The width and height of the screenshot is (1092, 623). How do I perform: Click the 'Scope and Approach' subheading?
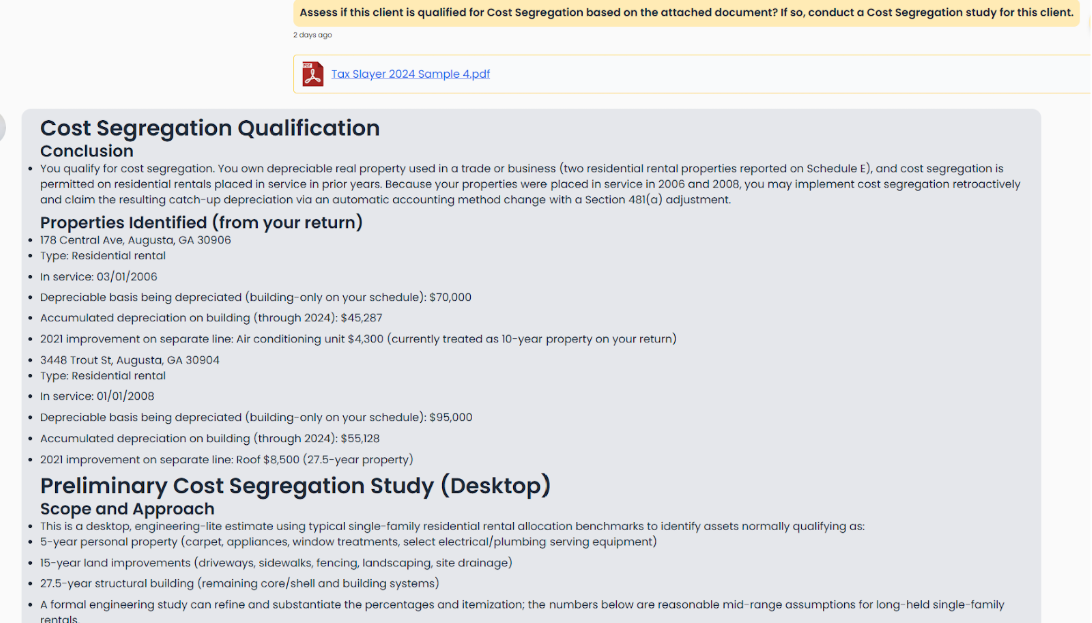pyautogui.click(x=127, y=509)
